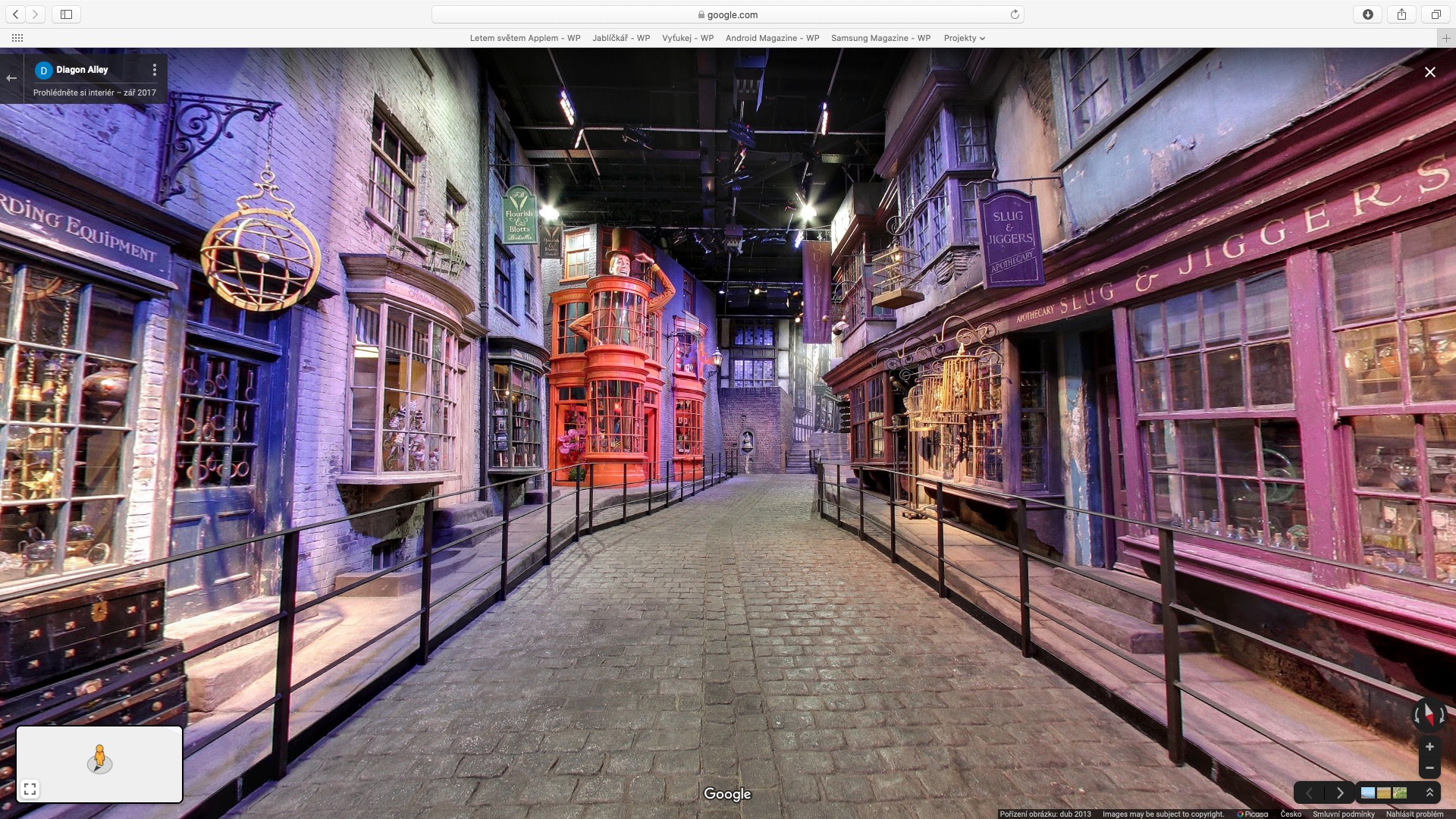The height and width of the screenshot is (819, 1456).
Task: Open Jablíčkář - WP bookmark
Action: (x=621, y=38)
